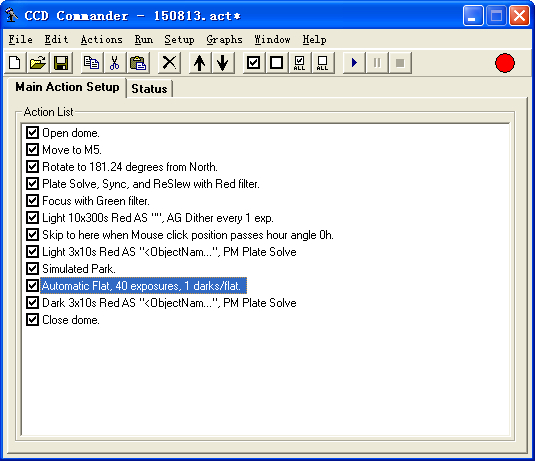This screenshot has width=535, height=461.
Task: Copy the selected action using the toolbar icon
Action: [92, 63]
